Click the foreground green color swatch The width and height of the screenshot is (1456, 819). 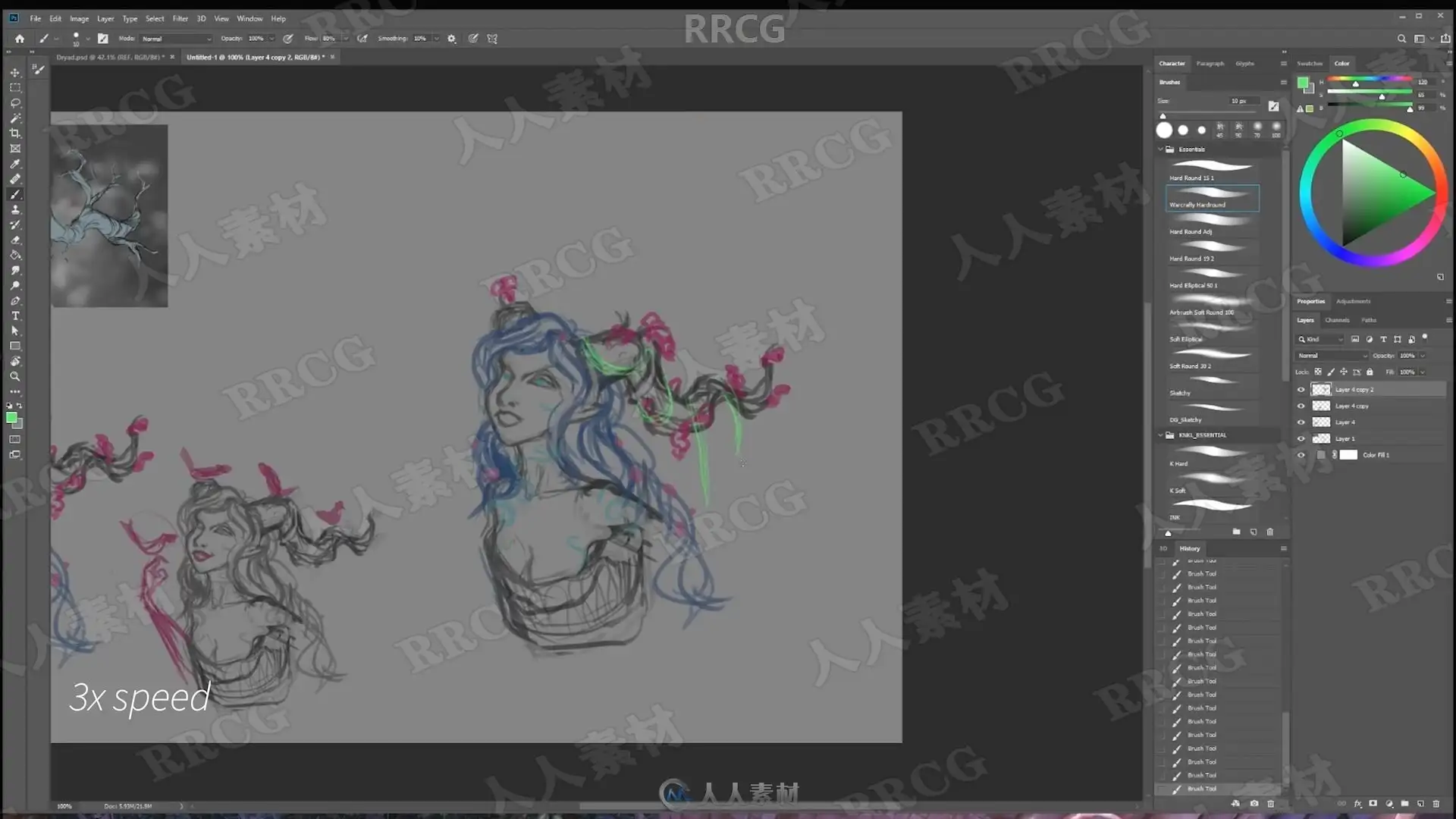11,418
